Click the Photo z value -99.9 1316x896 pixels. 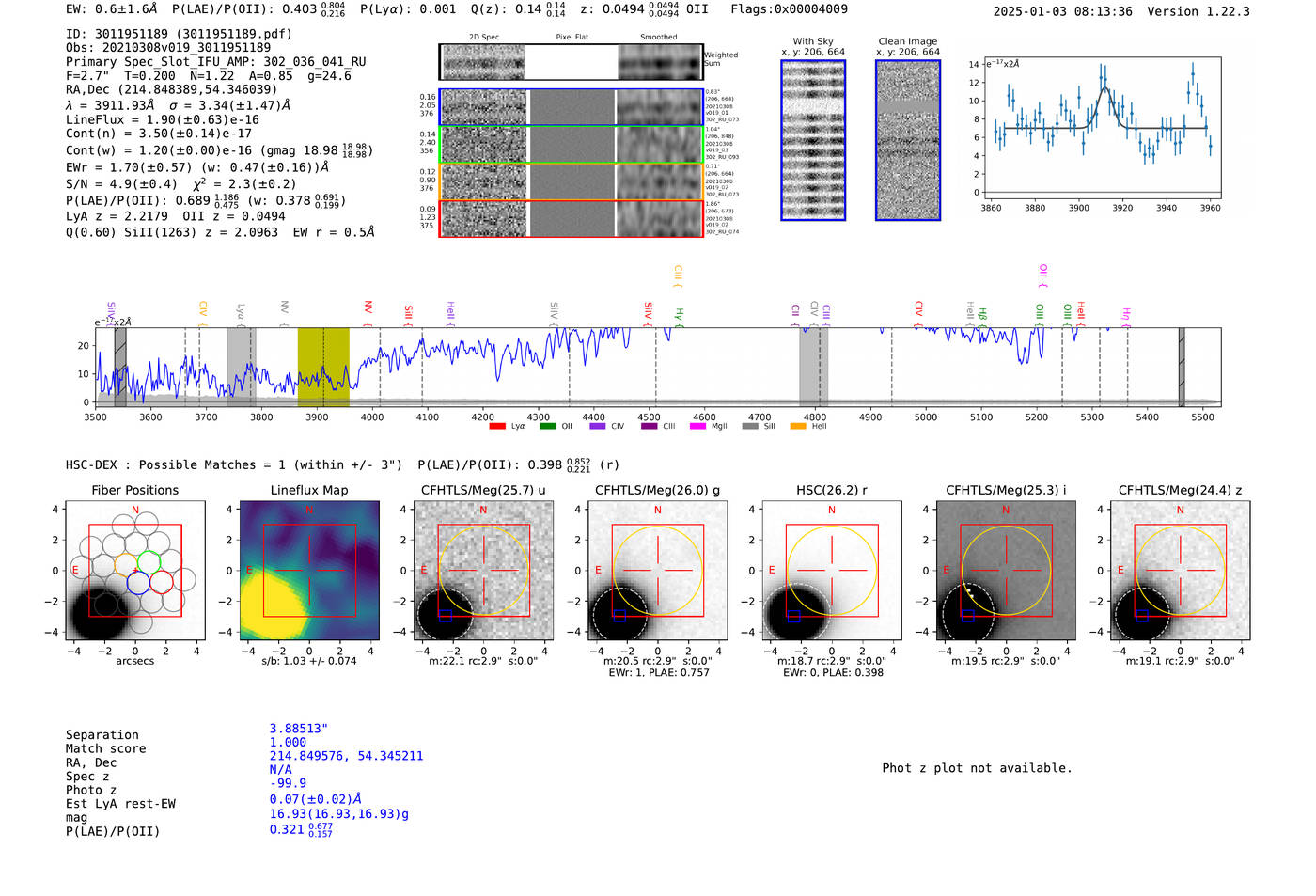(288, 783)
